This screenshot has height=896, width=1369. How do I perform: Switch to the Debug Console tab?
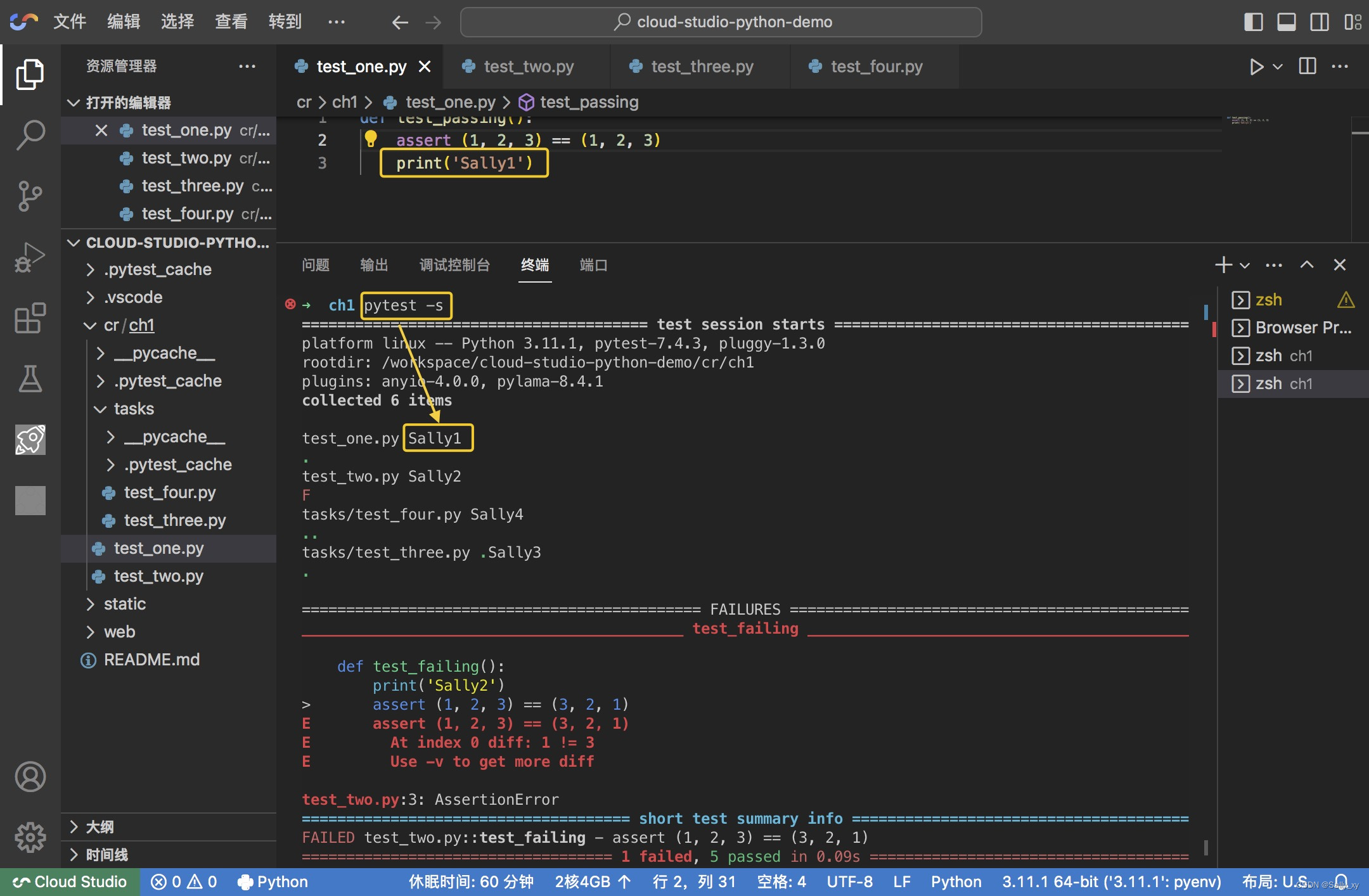click(x=454, y=265)
